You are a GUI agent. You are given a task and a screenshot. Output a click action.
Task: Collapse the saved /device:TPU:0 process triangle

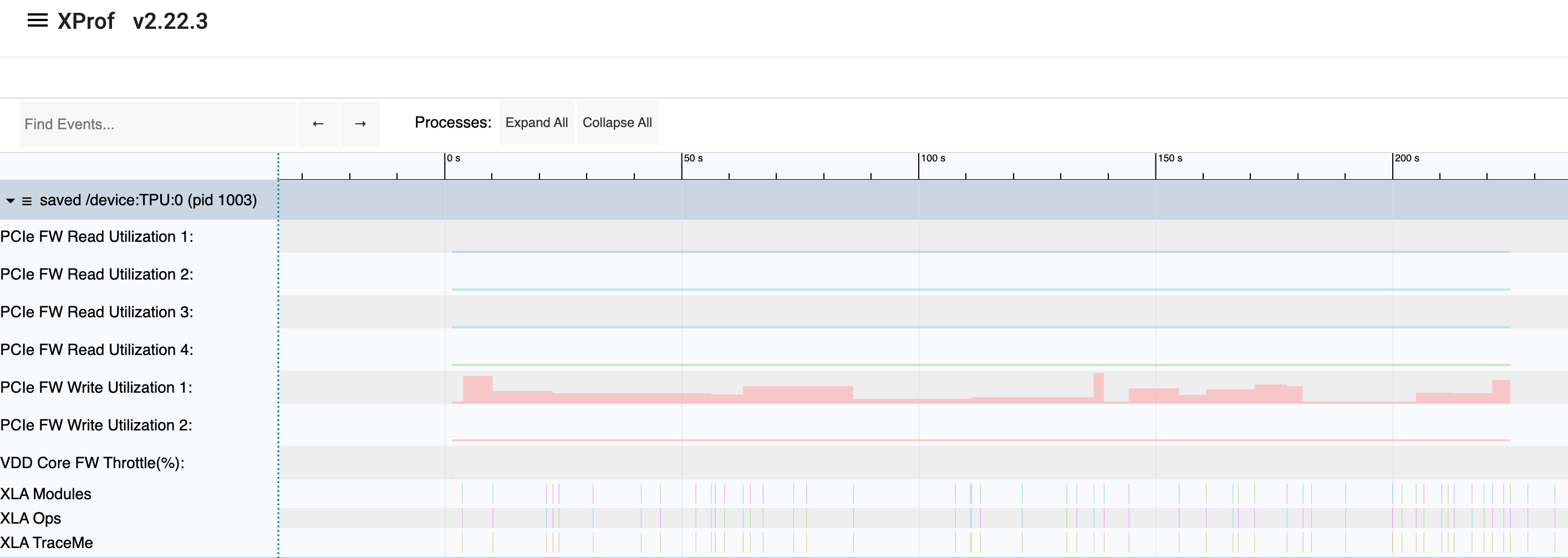11,200
